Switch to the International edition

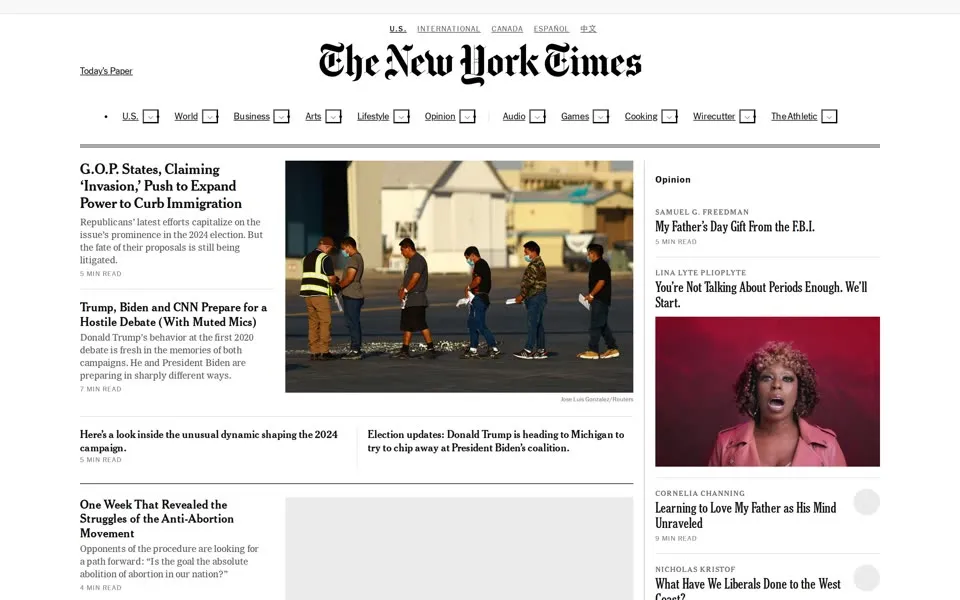pyautogui.click(x=449, y=29)
